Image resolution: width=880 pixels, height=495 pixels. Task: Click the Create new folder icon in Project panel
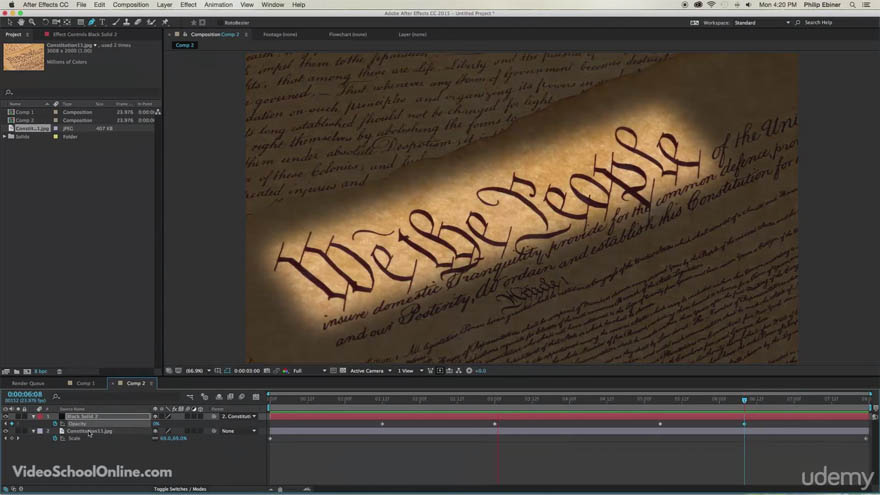[x=16, y=372]
